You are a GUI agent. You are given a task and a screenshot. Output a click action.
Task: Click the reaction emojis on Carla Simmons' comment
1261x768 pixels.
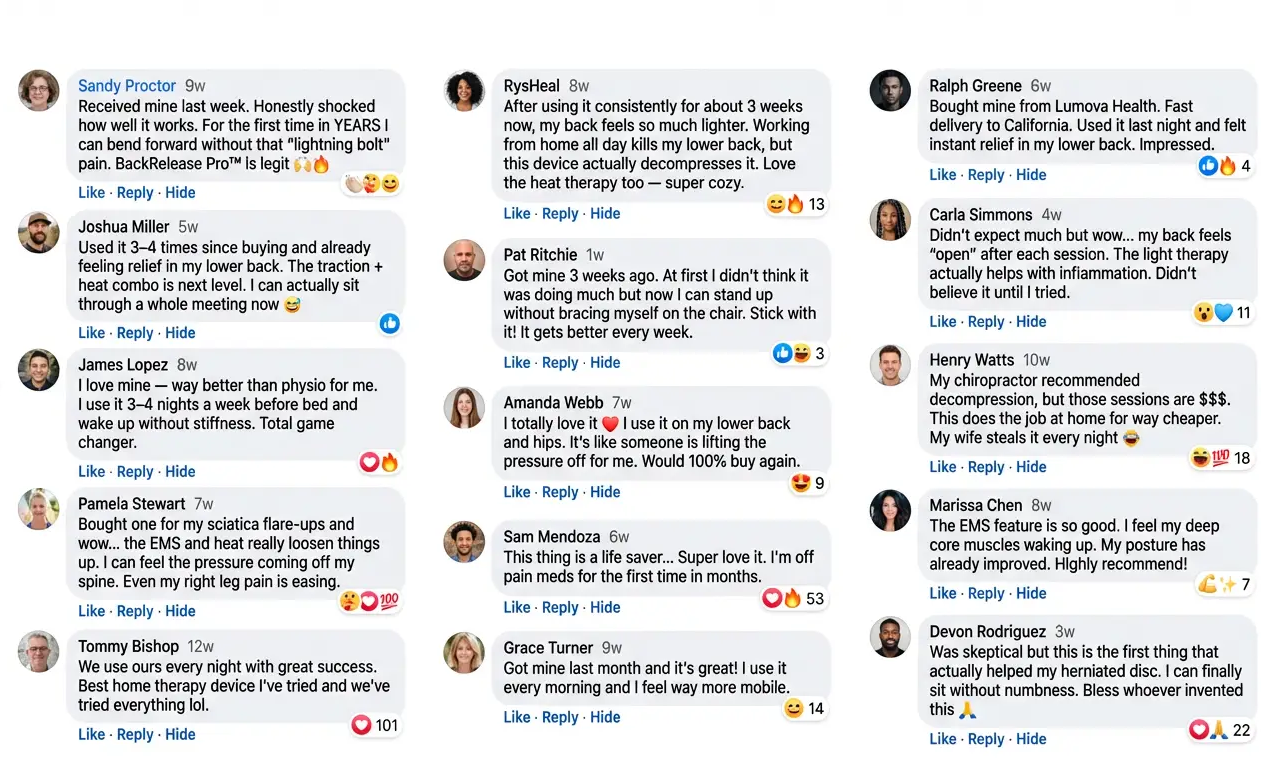pos(1223,312)
